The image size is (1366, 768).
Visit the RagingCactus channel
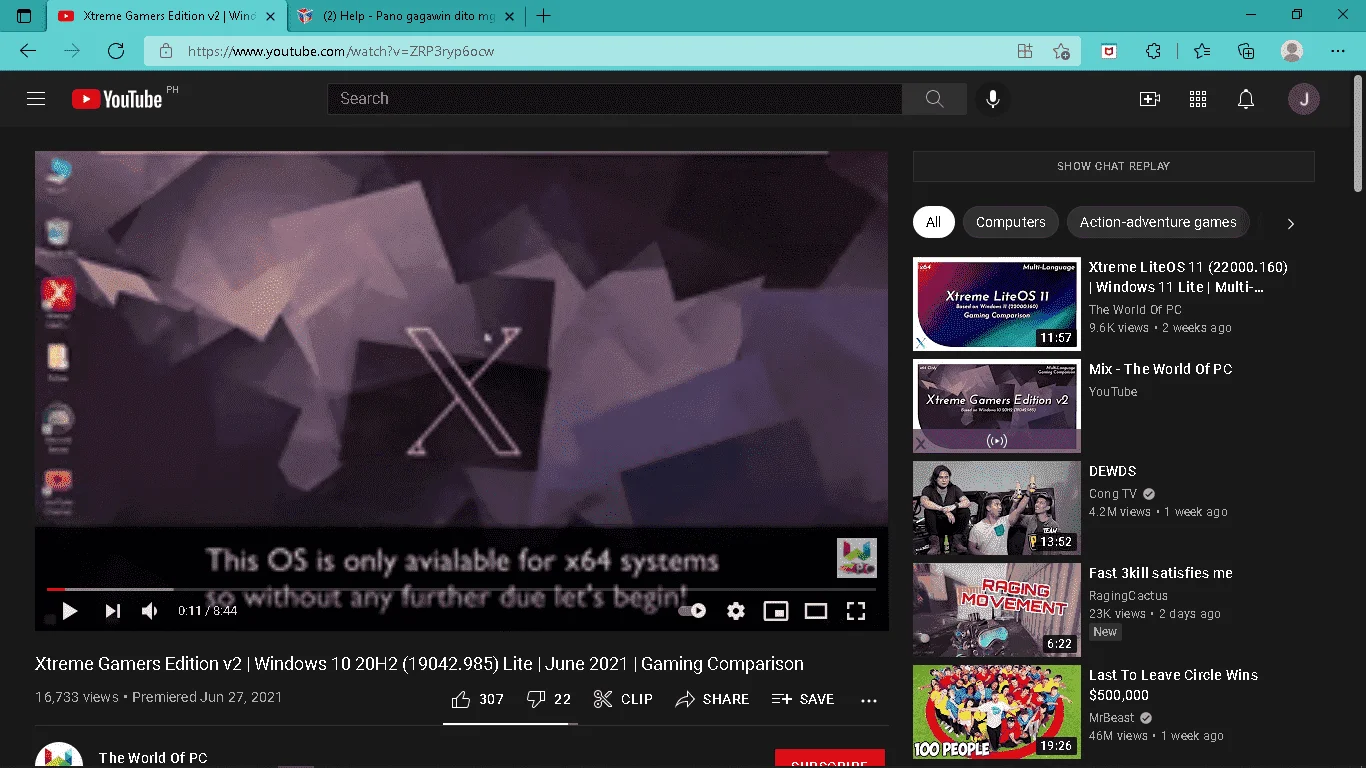tap(1131, 596)
